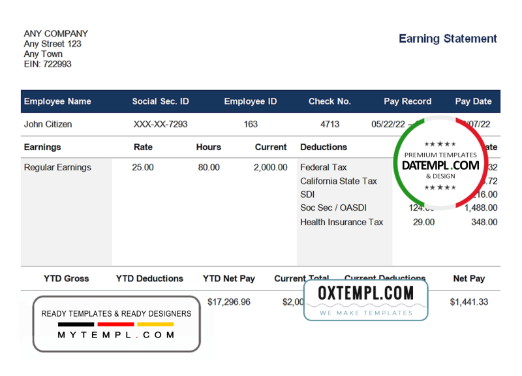
Task: Select the Regular Earnings row label
Action: (57, 167)
